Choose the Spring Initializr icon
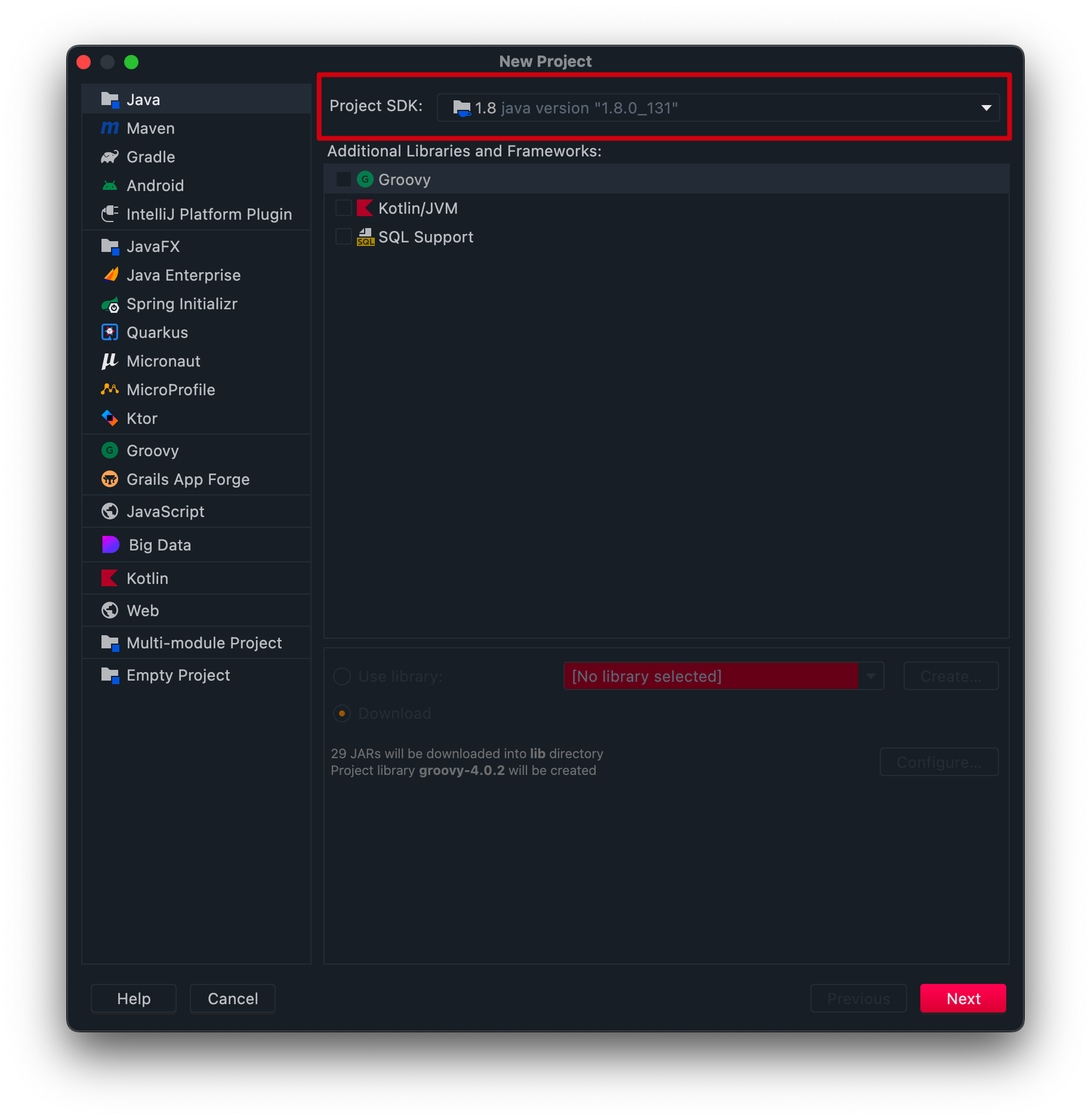This screenshot has width=1091, height=1120. 110,304
